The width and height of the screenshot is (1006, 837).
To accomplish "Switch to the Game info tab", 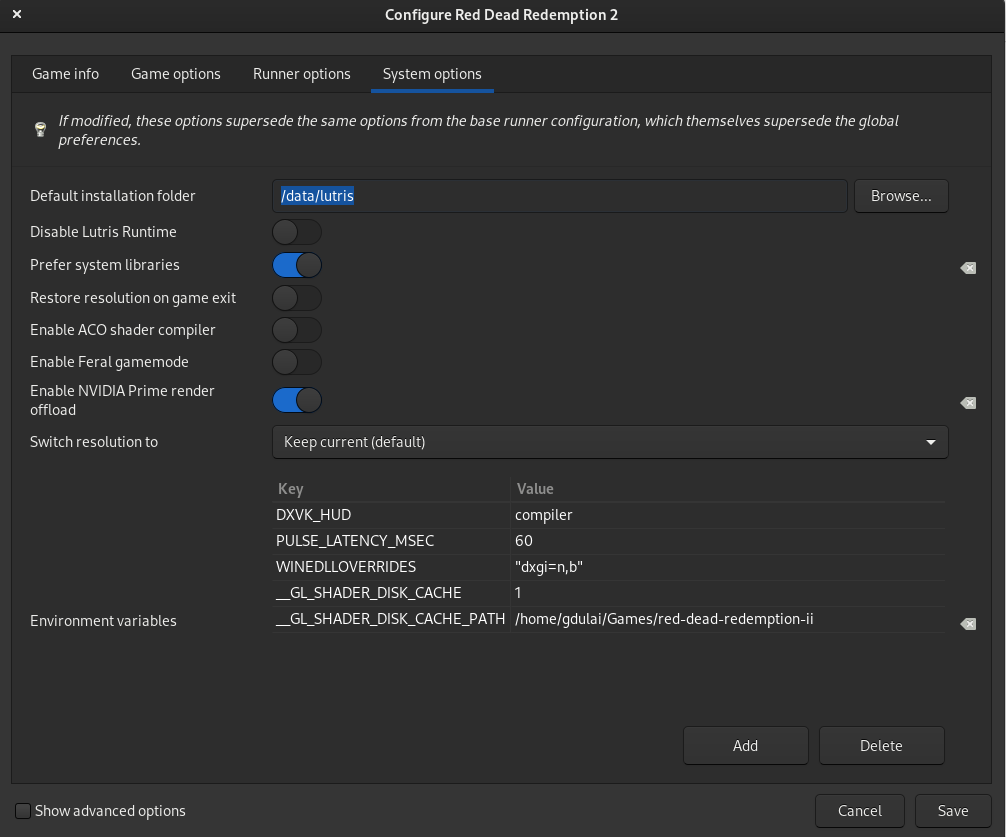I will click(65, 74).
